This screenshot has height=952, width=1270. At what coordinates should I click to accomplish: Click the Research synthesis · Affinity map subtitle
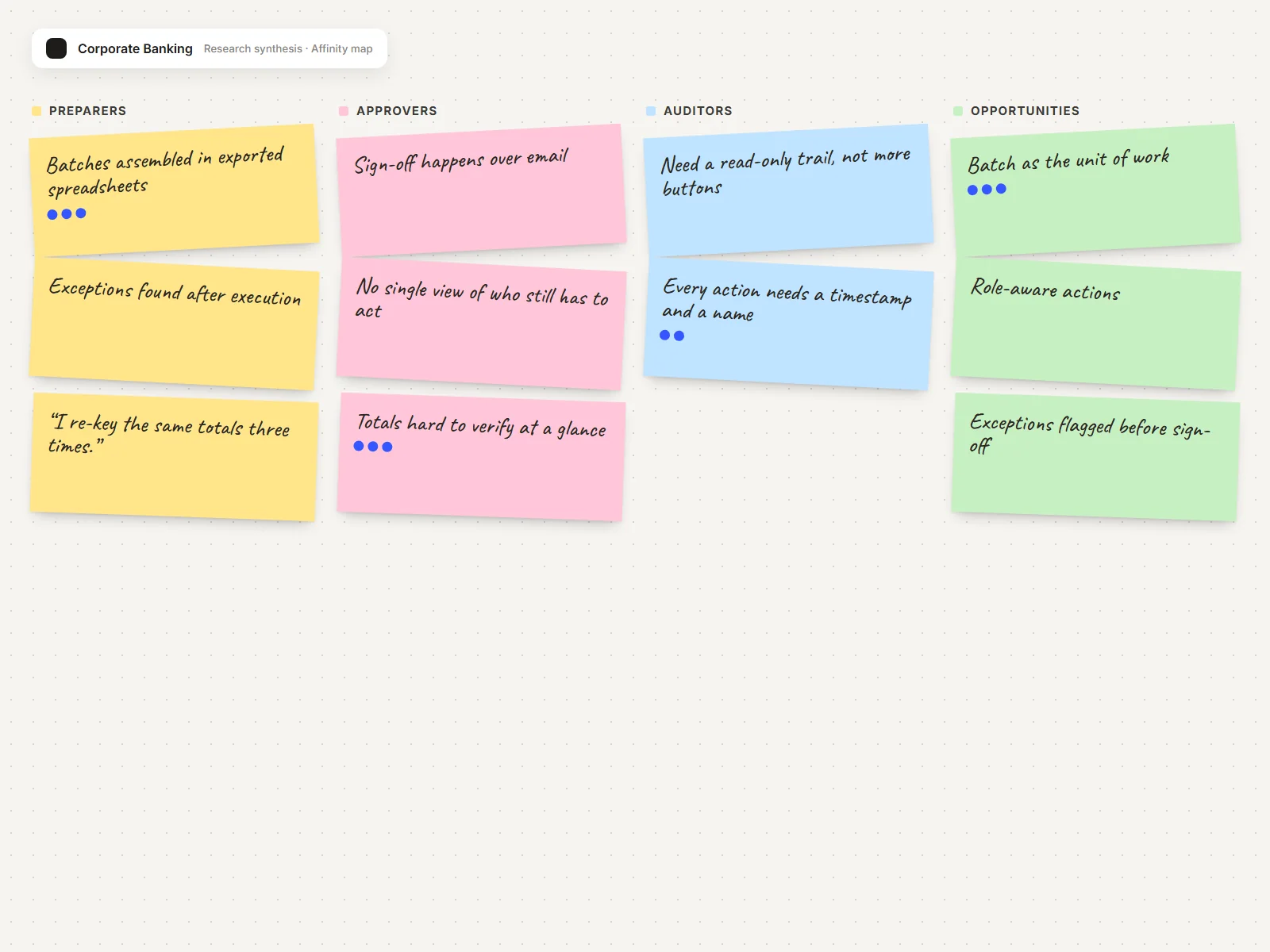(288, 48)
